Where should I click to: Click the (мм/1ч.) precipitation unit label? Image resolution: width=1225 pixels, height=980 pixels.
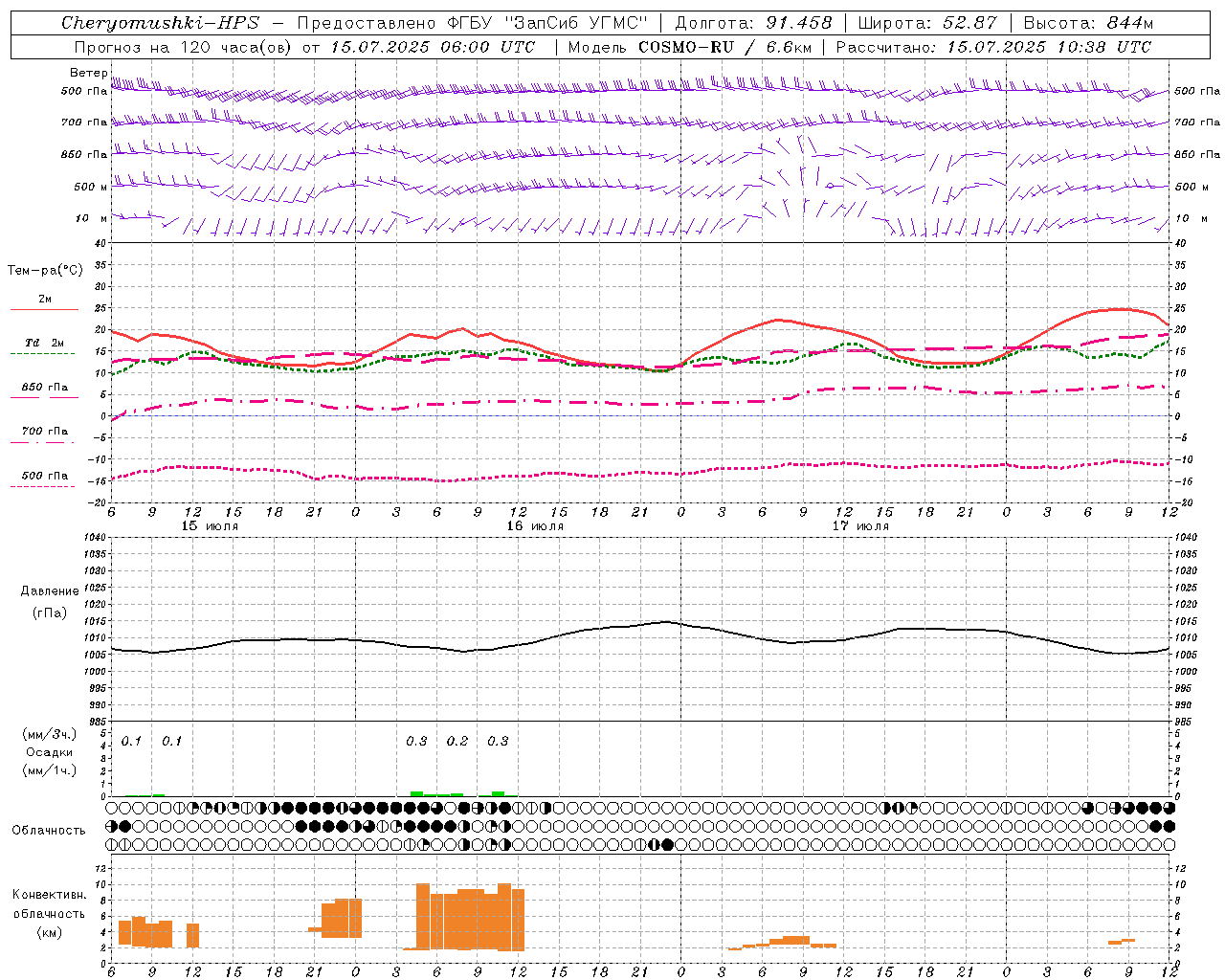[49, 770]
